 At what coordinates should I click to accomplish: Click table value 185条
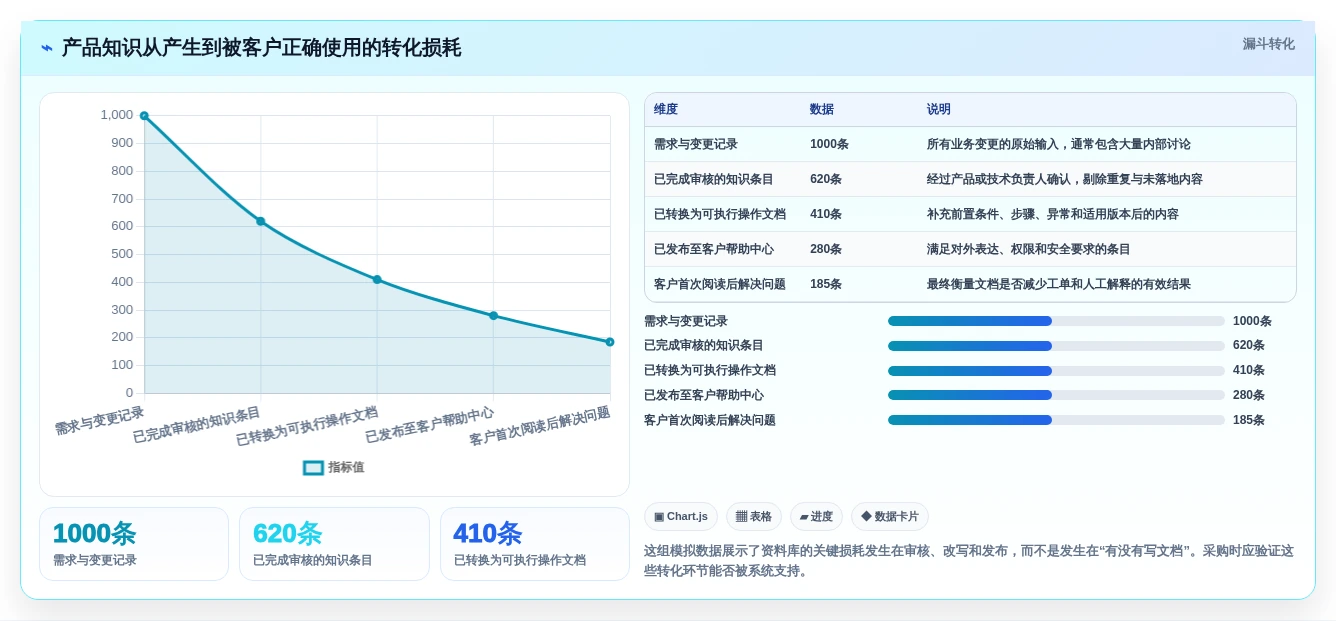click(826, 284)
